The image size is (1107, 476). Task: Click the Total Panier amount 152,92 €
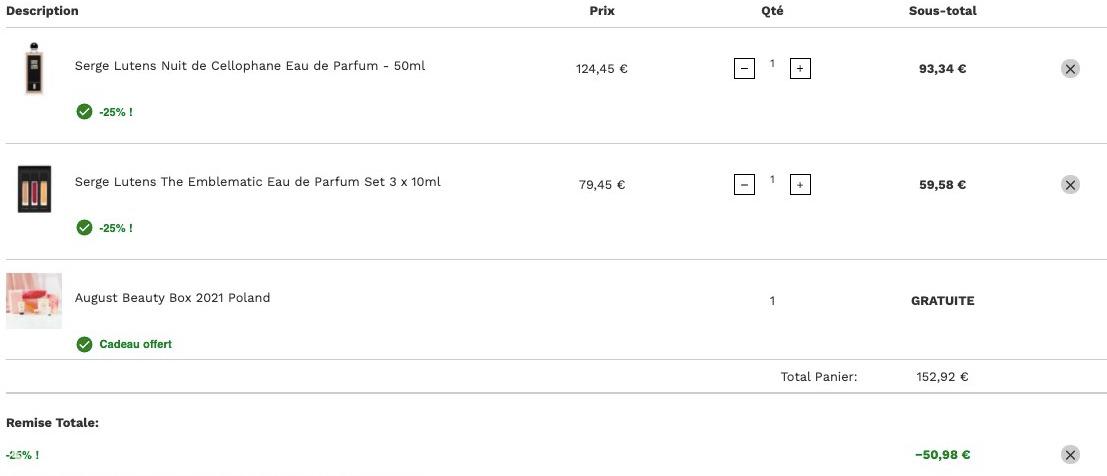[943, 376]
